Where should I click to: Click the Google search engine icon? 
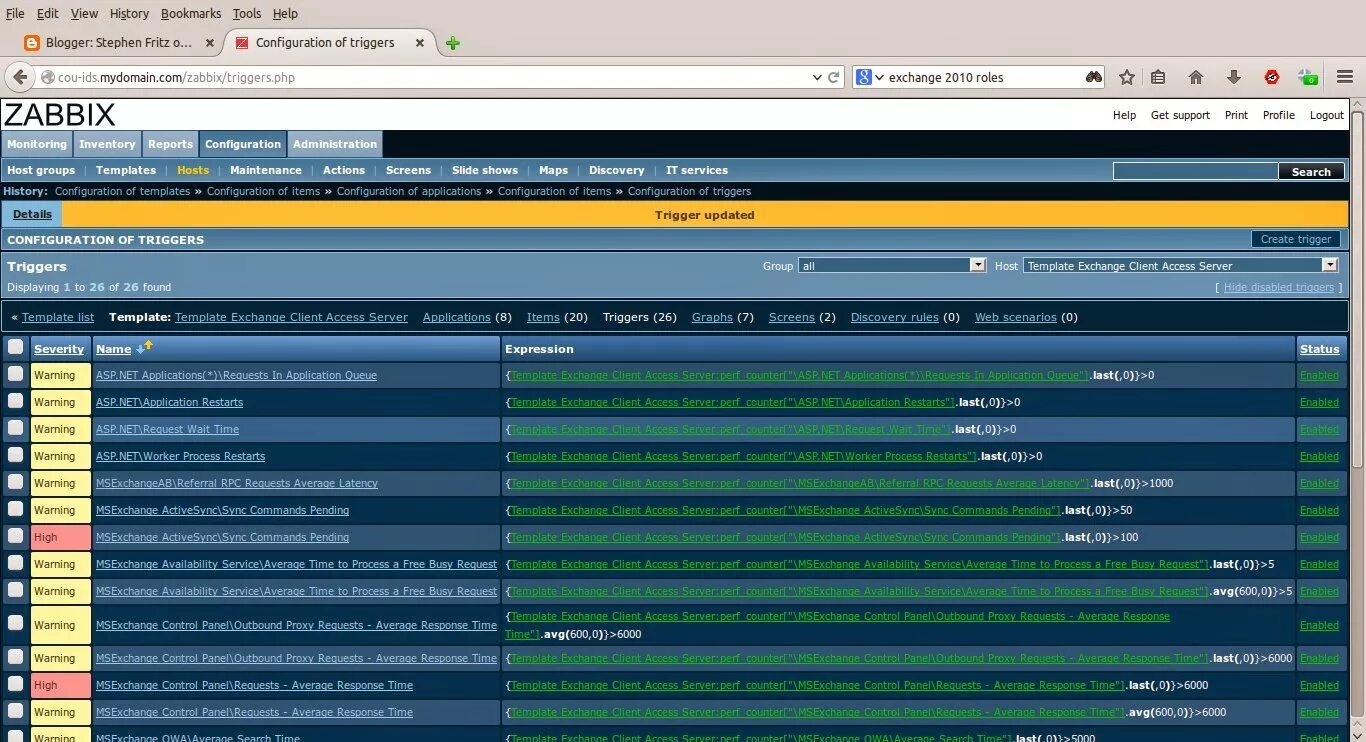(x=864, y=77)
